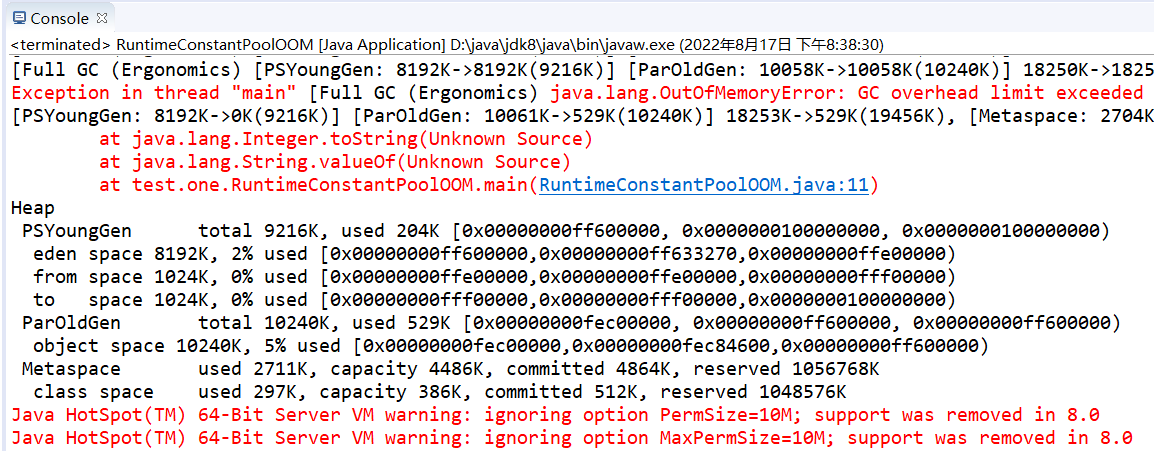Click the terminated RuntimeConstantPoolOOM launch description line
The height and width of the screenshot is (451, 1154).
446,45
